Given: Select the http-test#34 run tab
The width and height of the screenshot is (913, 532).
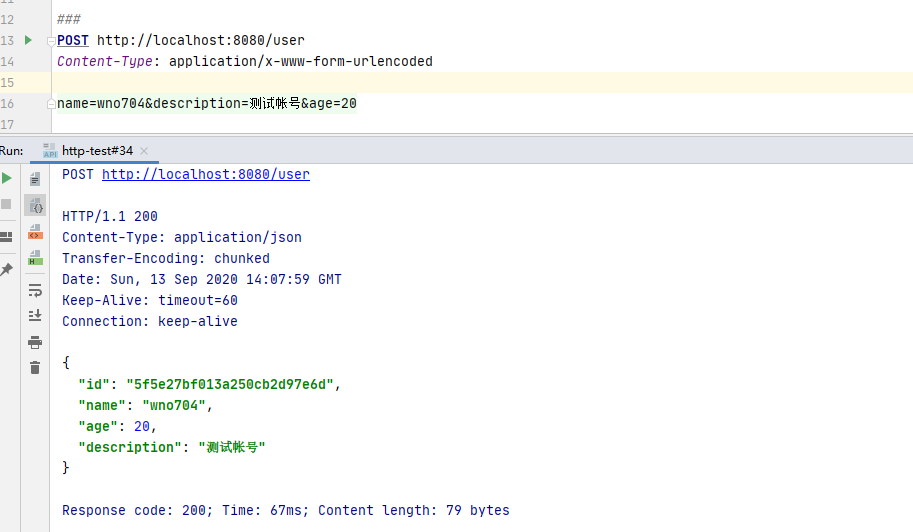Looking at the screenshot, I should pos(96,151).
